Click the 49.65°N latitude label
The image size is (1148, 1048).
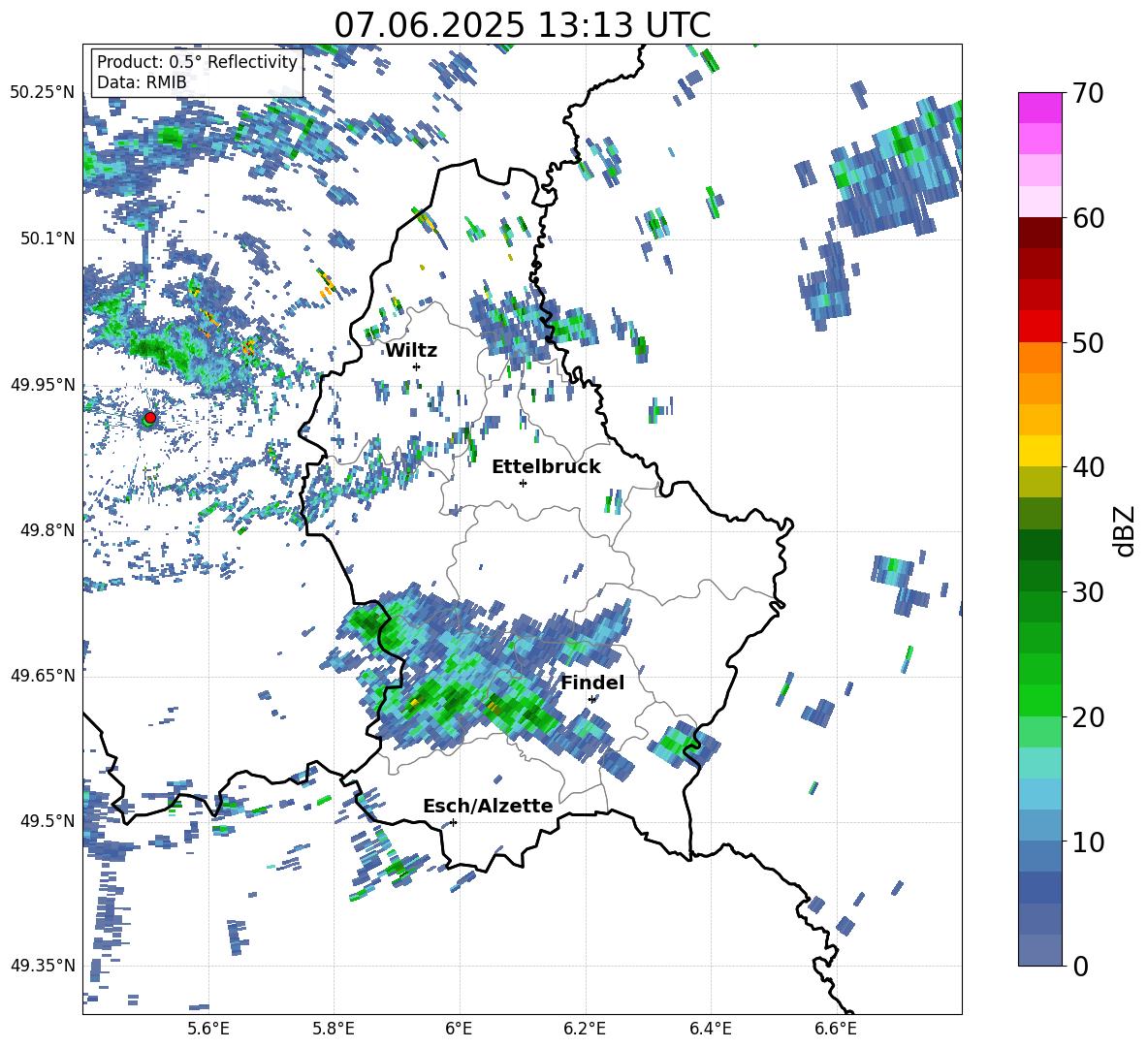click(43, 675)
